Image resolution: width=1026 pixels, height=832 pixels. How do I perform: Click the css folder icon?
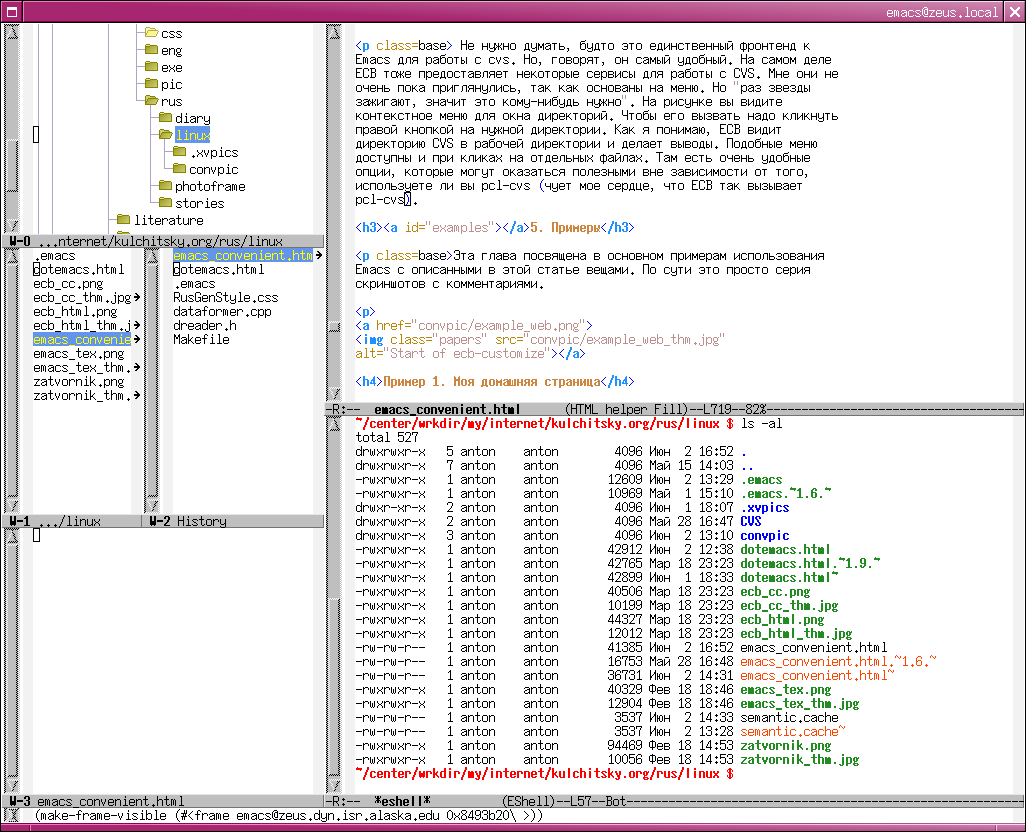[151, 33]
